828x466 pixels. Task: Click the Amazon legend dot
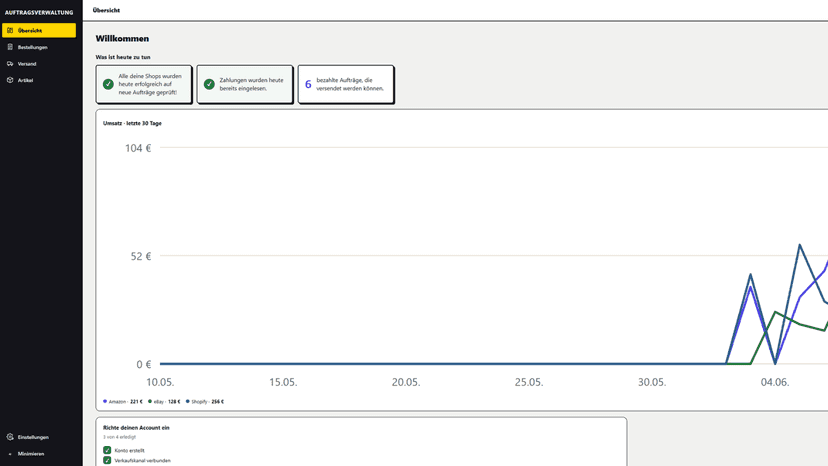point(105,402)
